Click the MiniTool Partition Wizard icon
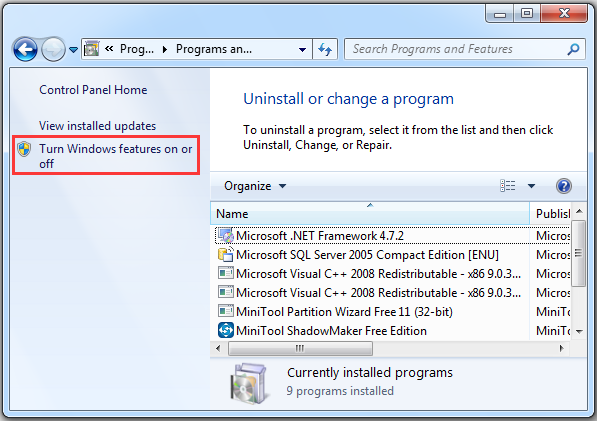 point(226,311)
